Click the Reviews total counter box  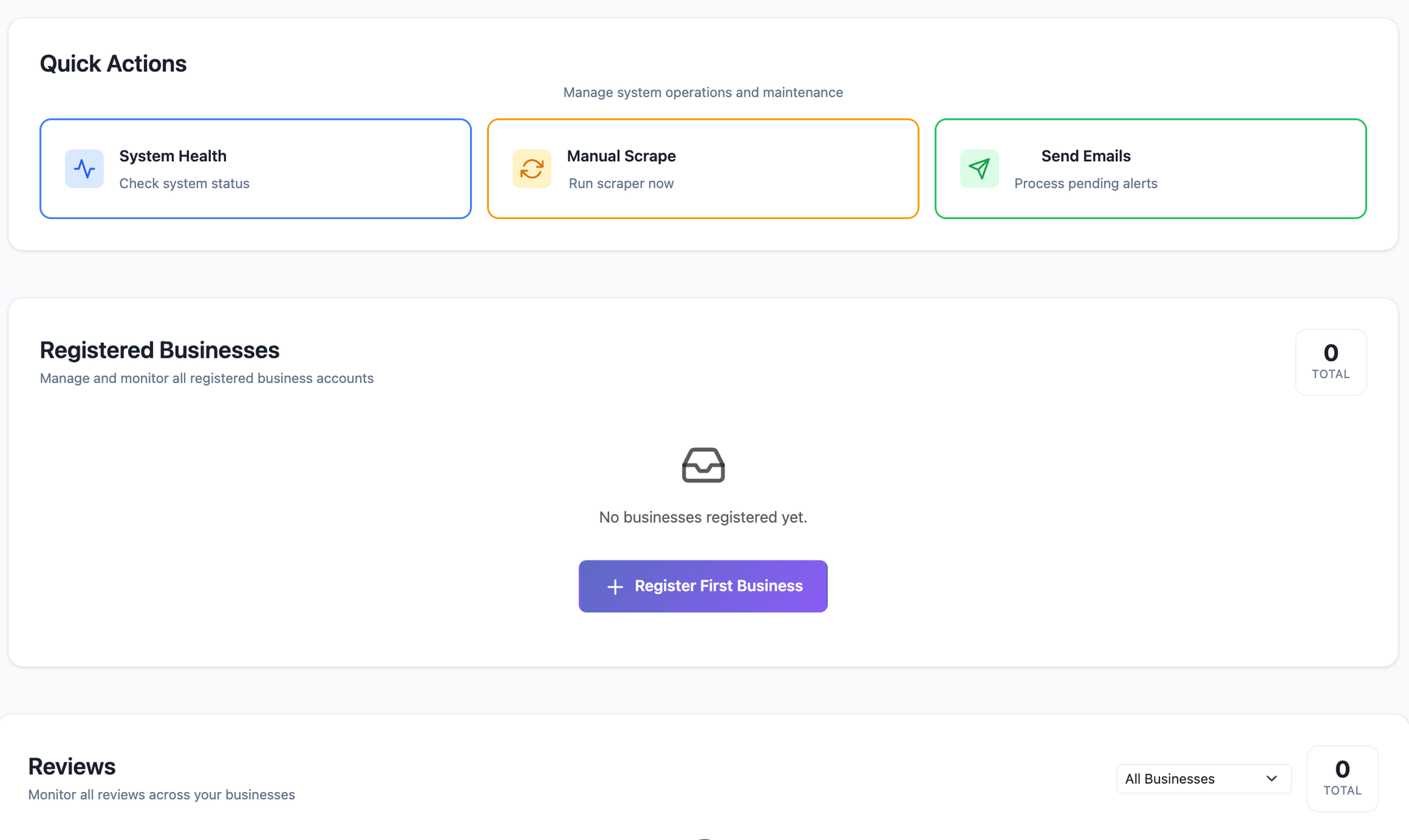point(1342,779)
